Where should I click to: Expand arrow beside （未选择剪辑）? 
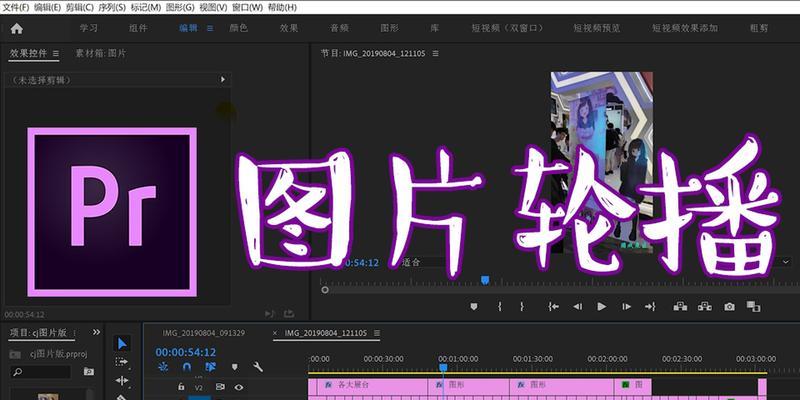222,80
